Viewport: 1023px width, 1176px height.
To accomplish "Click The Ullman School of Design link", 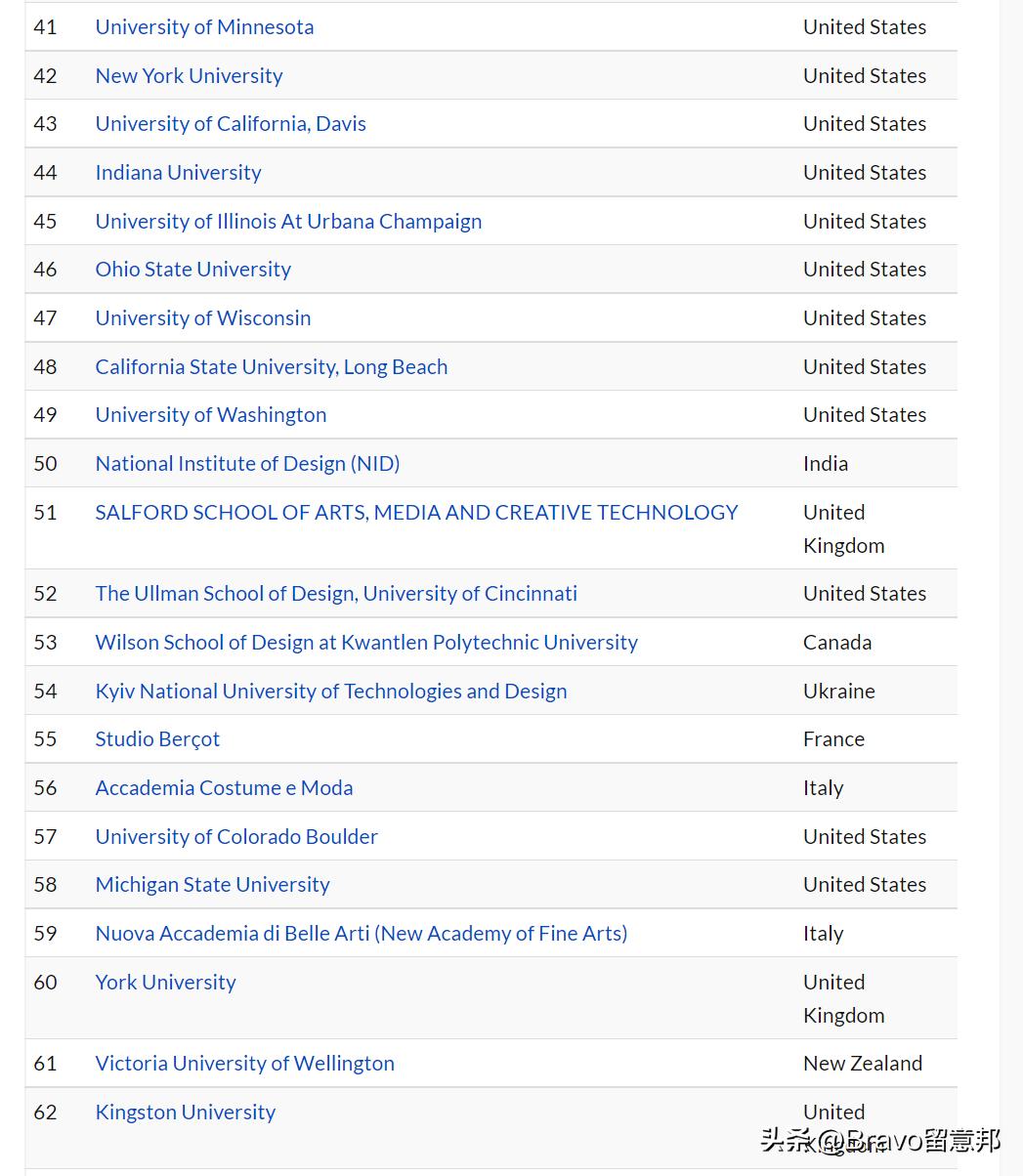I will [x=336, y=594].
